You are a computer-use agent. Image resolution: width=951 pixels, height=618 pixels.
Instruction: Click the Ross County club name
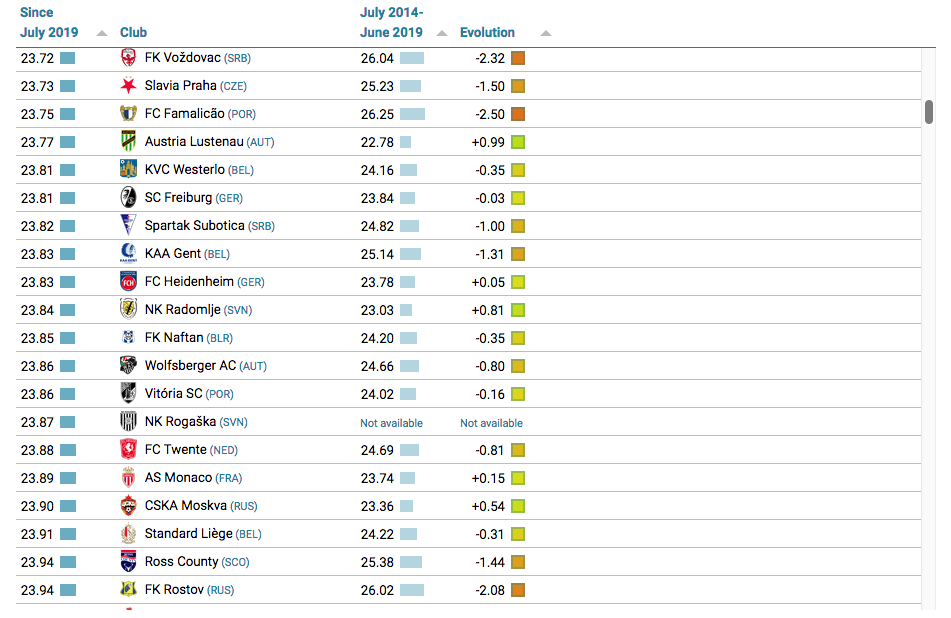click(181, 562)
